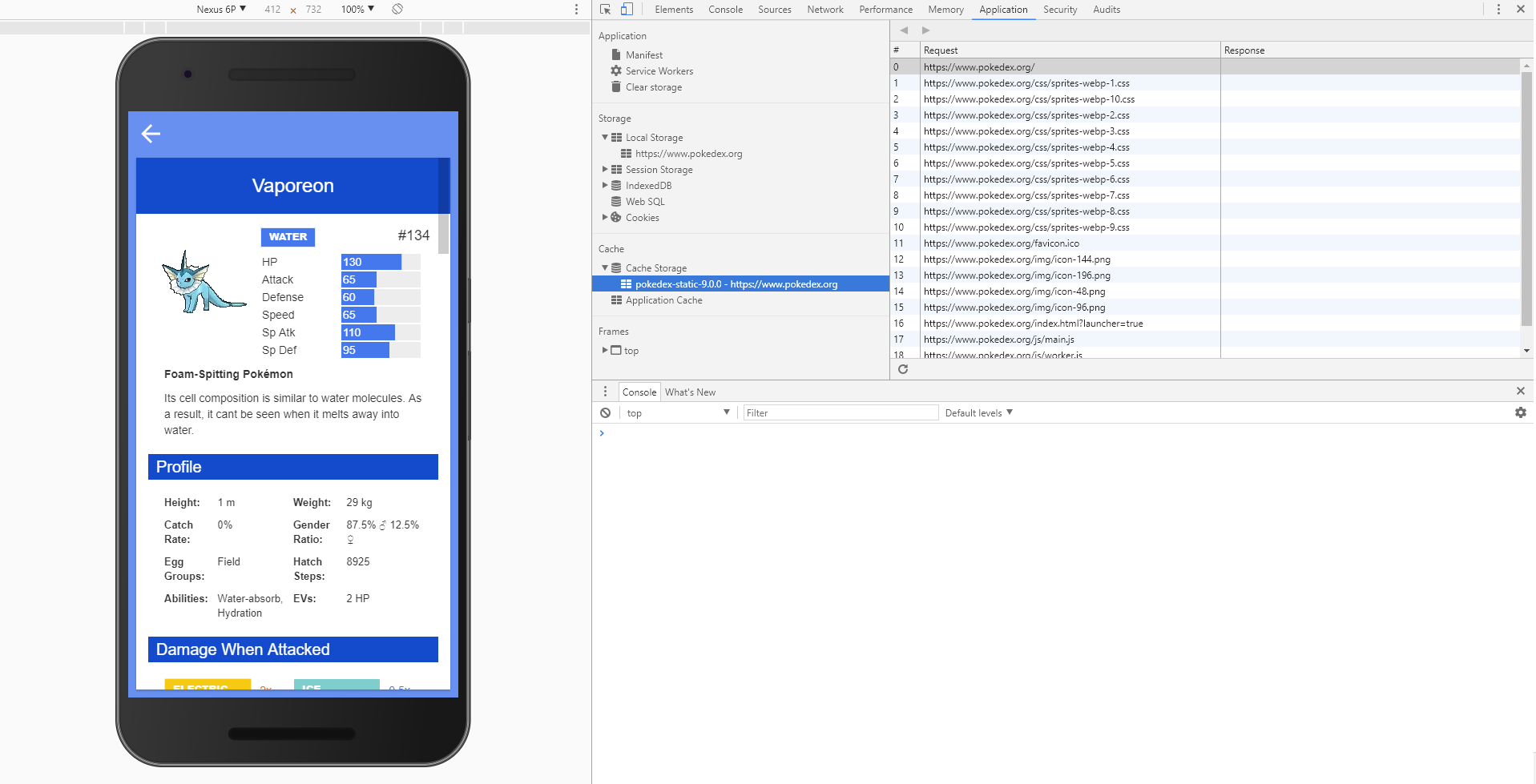Open the Network tab

(x=824, y=10)
